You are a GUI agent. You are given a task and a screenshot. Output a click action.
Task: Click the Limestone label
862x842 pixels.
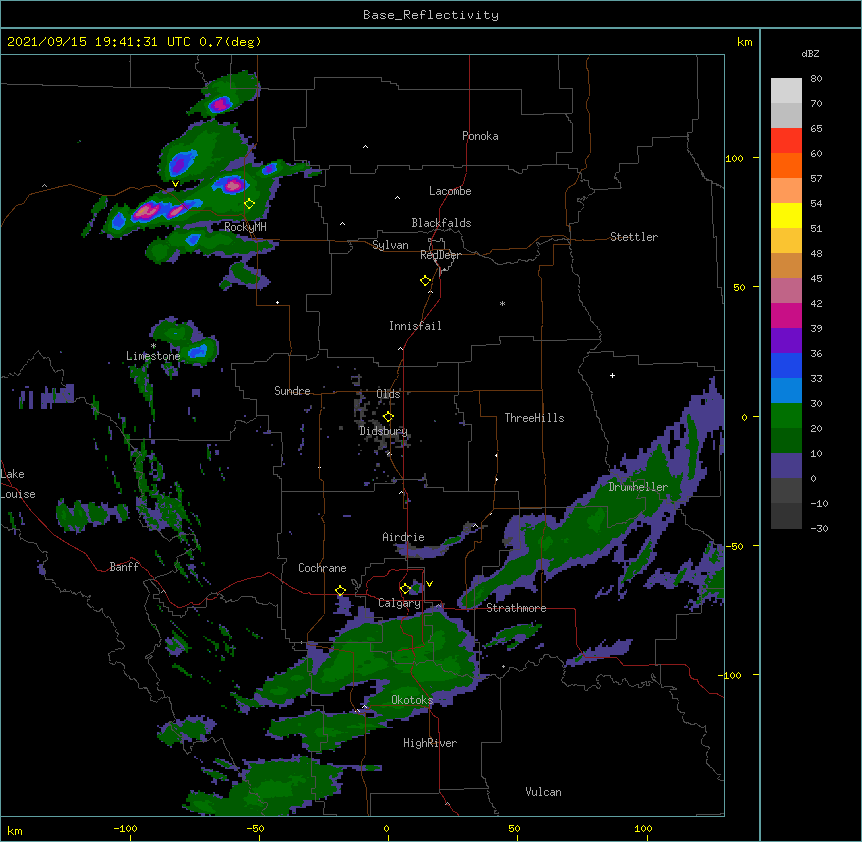tap(153, 356)
